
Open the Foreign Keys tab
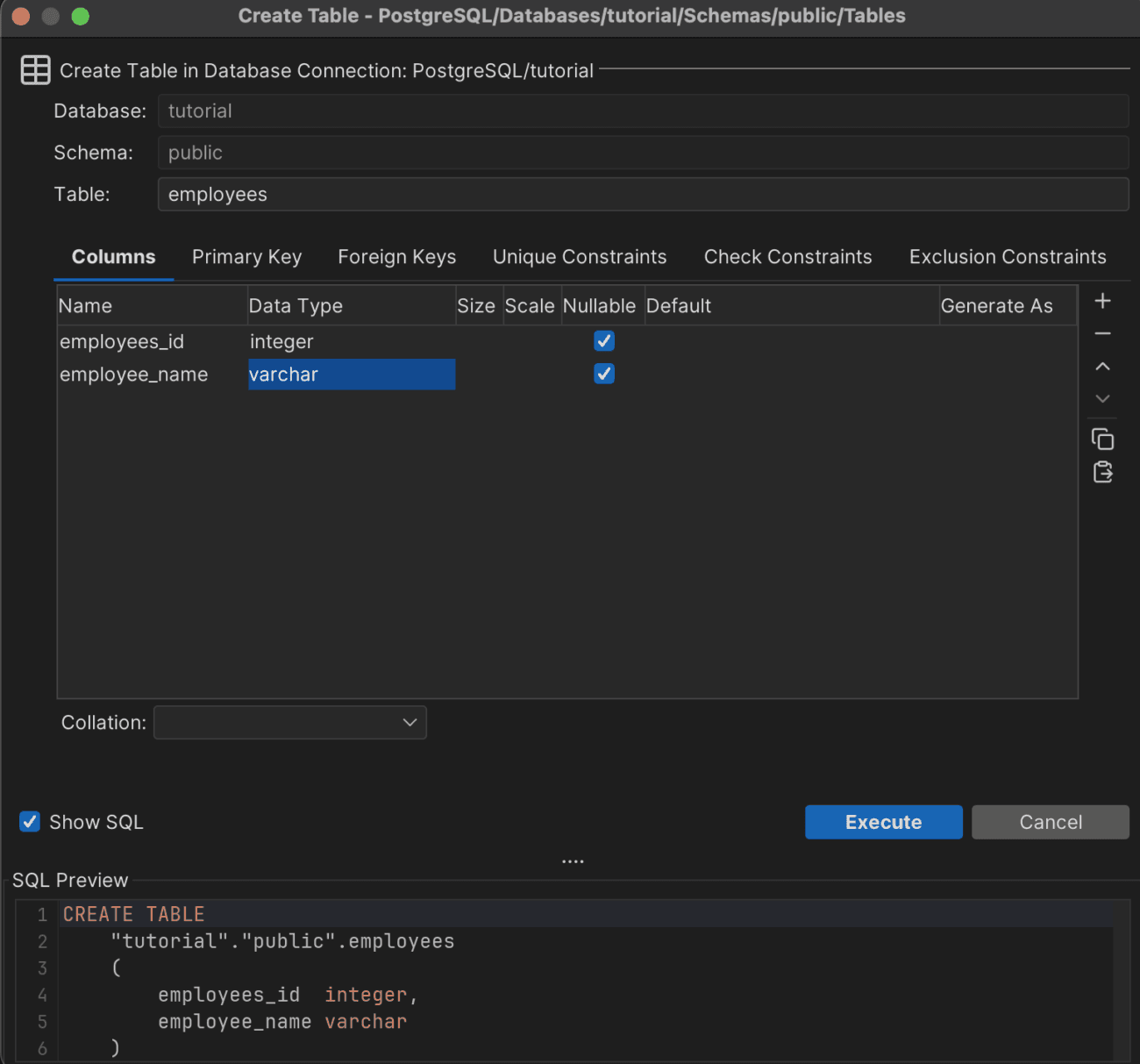396,256
